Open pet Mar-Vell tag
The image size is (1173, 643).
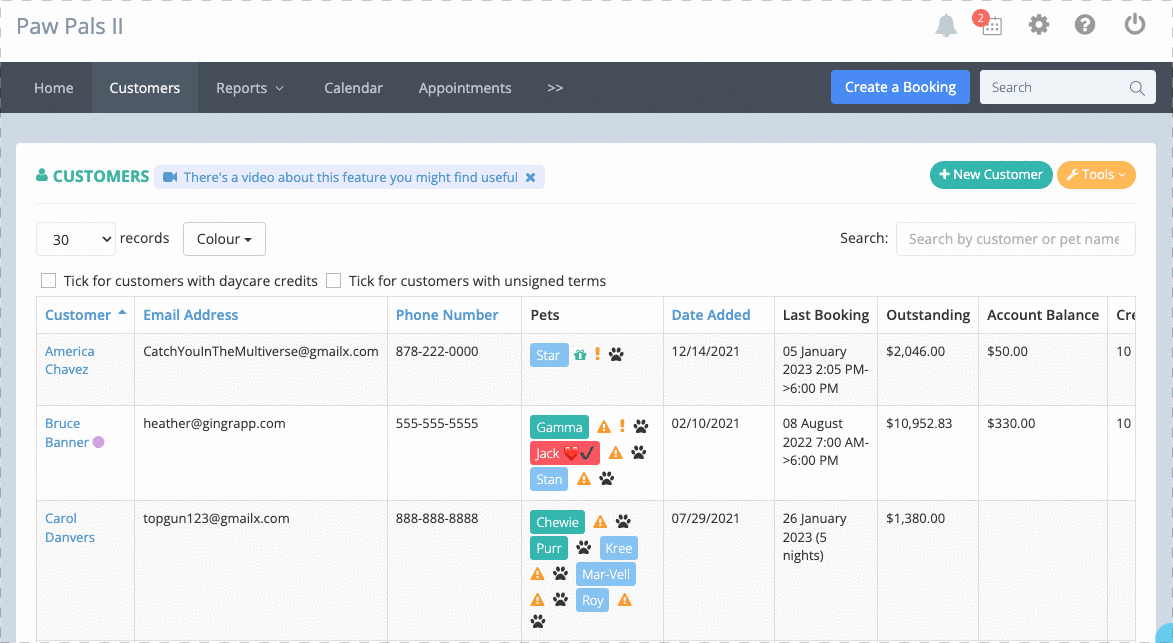point(605,574)
